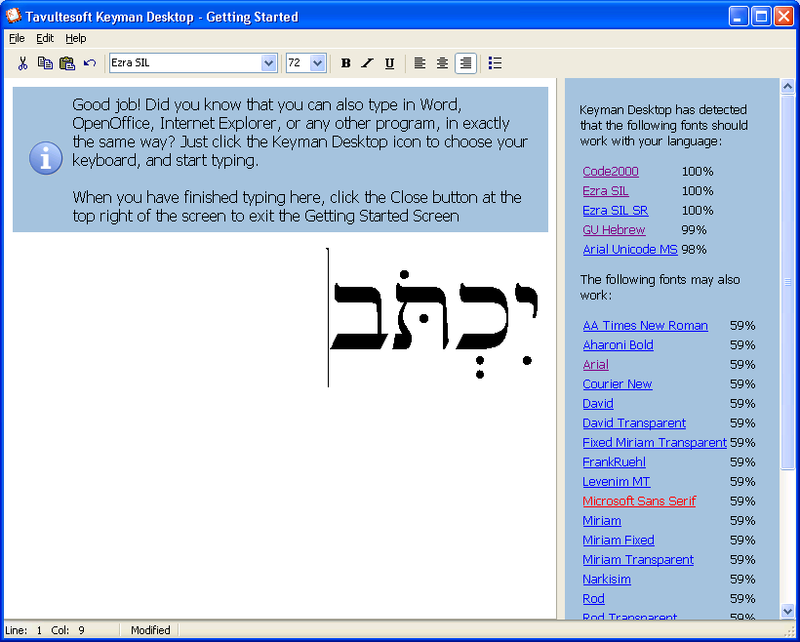
Task: Click the Undo arrow icon
Action: coord(90,63)
